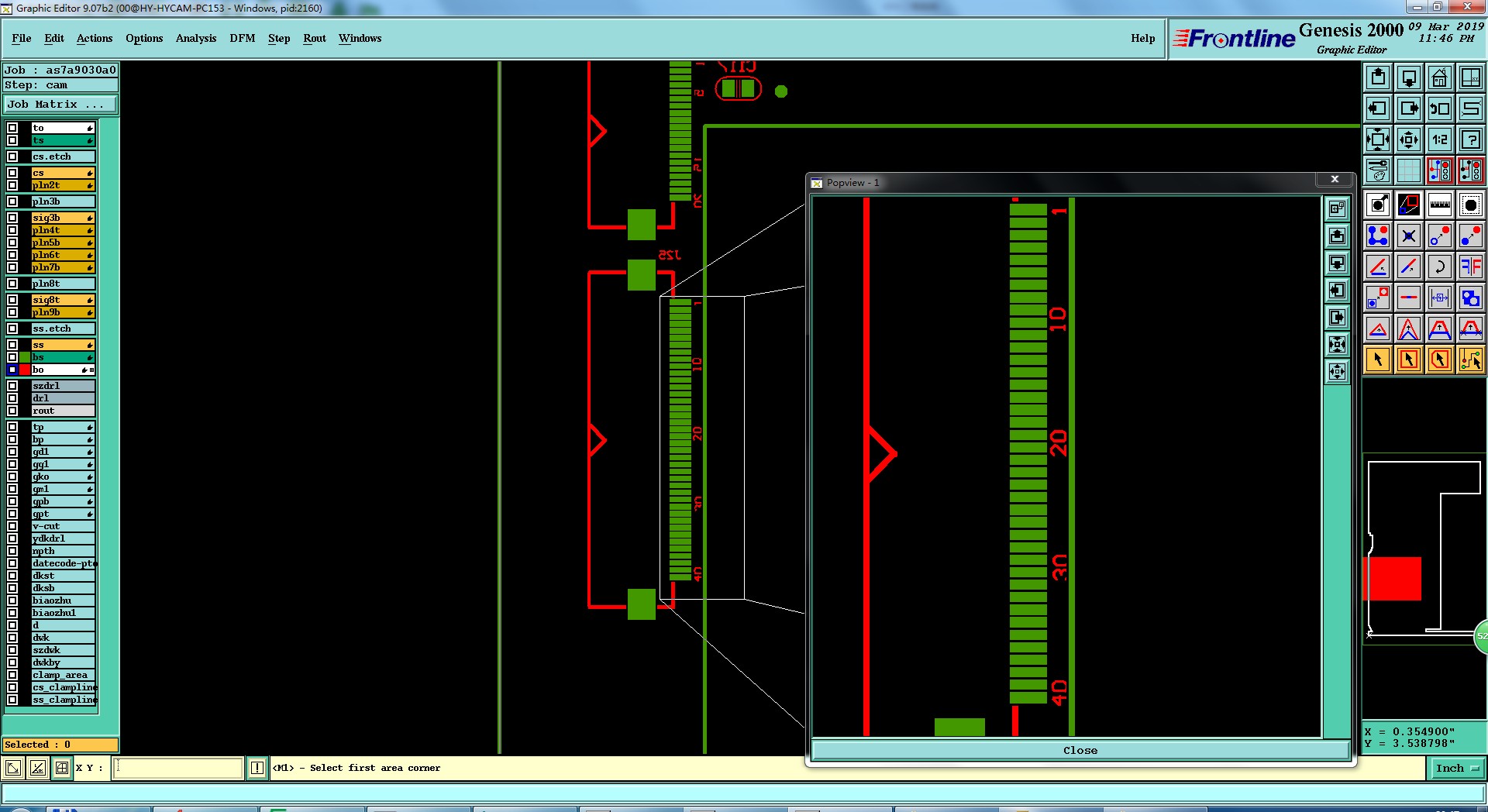Click the pan left icon in Popview
This screenshot has height=812, width=1488.
click(x=1338, y=290)
